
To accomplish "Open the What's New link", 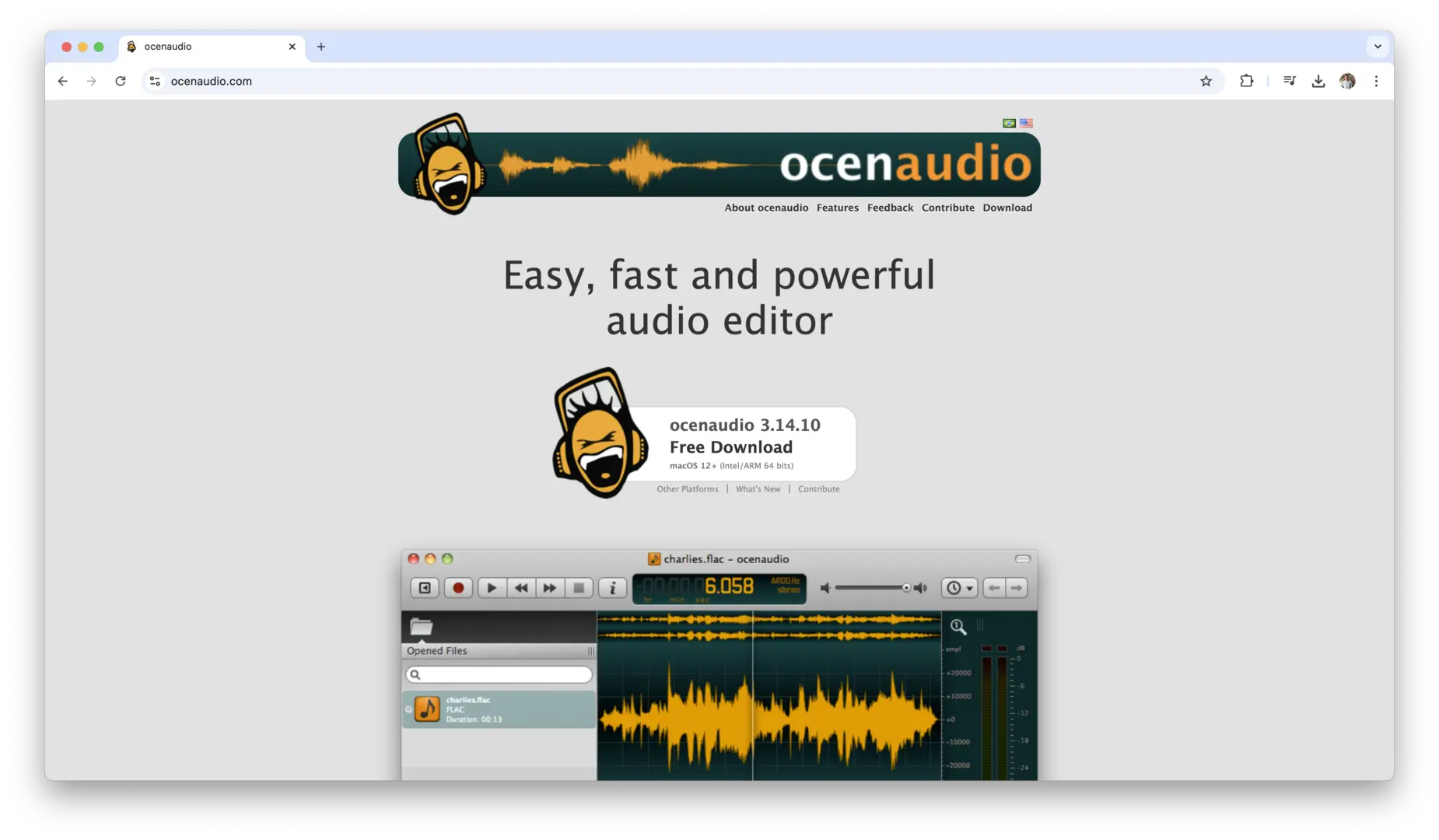I will tap(758, 489).
